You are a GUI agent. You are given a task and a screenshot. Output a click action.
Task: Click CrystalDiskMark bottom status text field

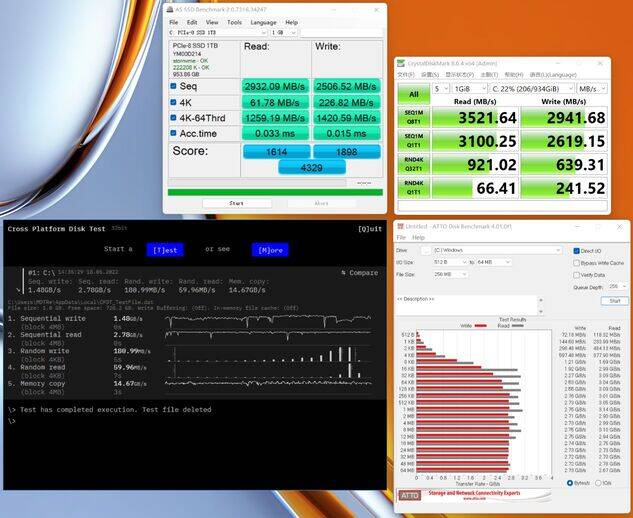coord(503,206)
